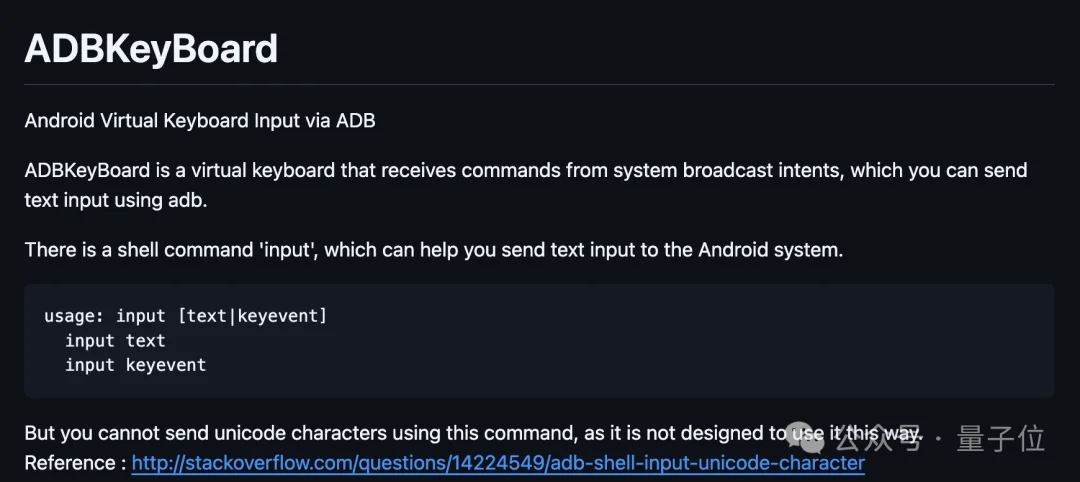Click the 'input text' code line

click(115, 341)
